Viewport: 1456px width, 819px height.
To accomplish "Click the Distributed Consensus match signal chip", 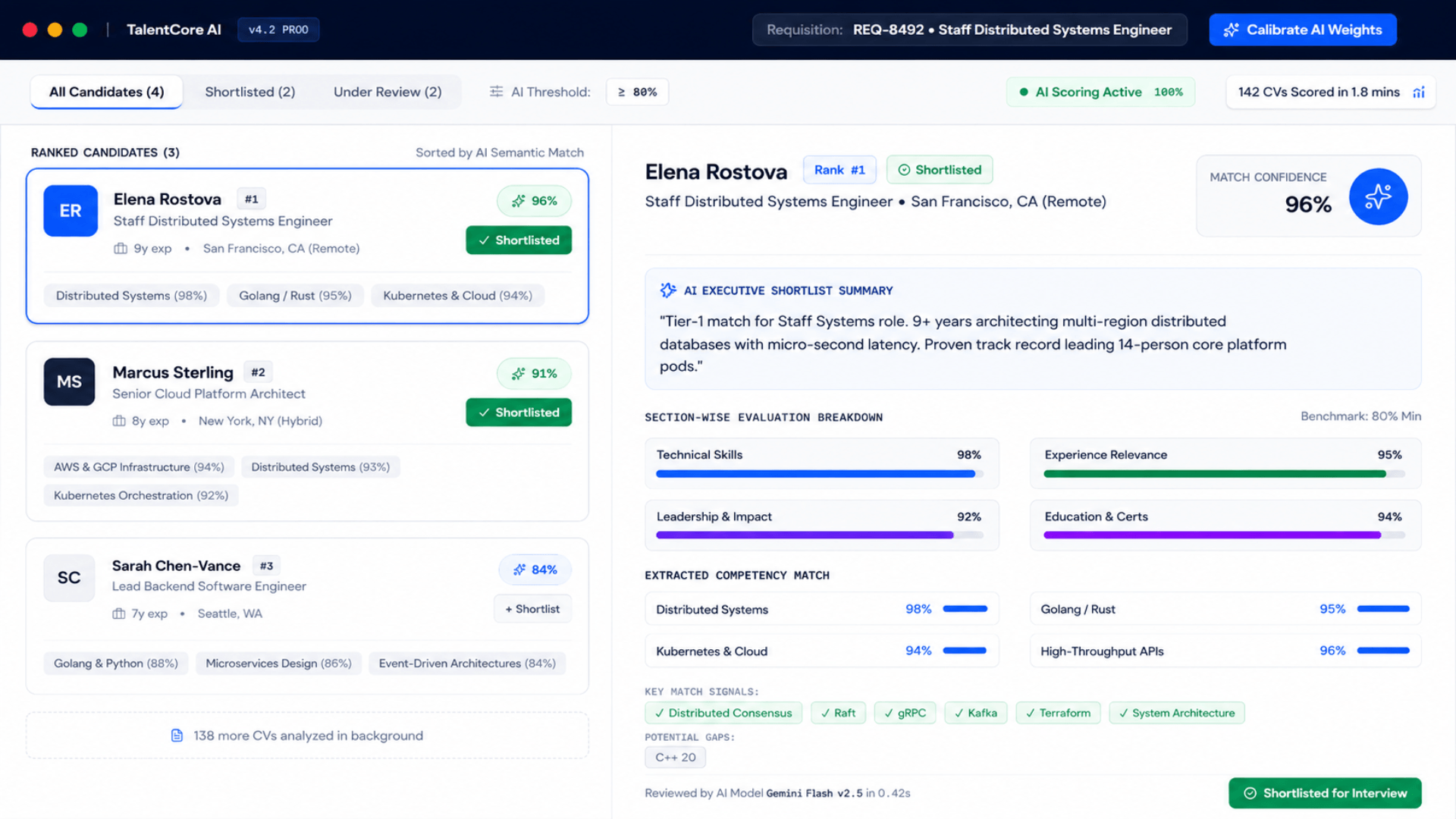I will point(723,713).
